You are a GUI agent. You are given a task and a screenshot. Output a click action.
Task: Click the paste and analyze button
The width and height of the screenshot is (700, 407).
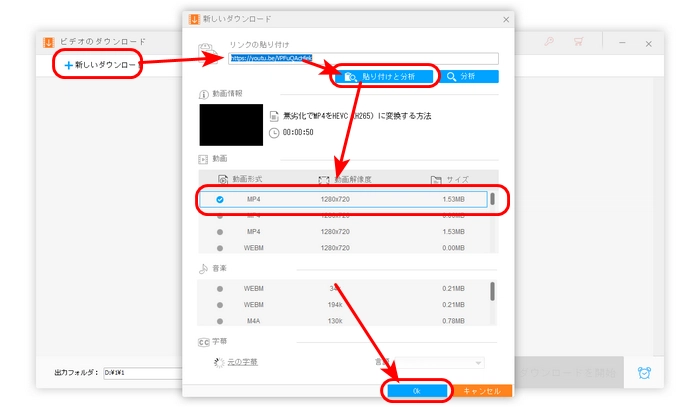pyautogui.click(x=387, y=76)
